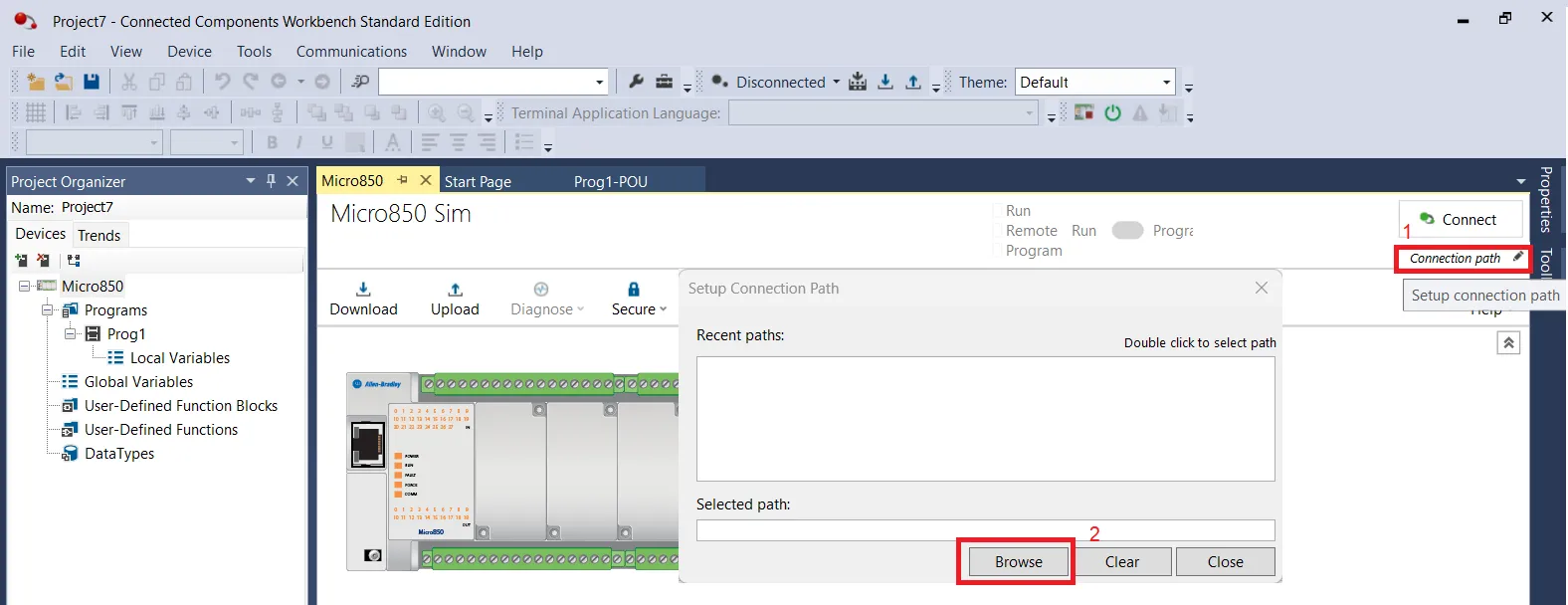Click the tree hierarchy view icon in Organizer
1568x605 pixels.
(x=74, y=261)
